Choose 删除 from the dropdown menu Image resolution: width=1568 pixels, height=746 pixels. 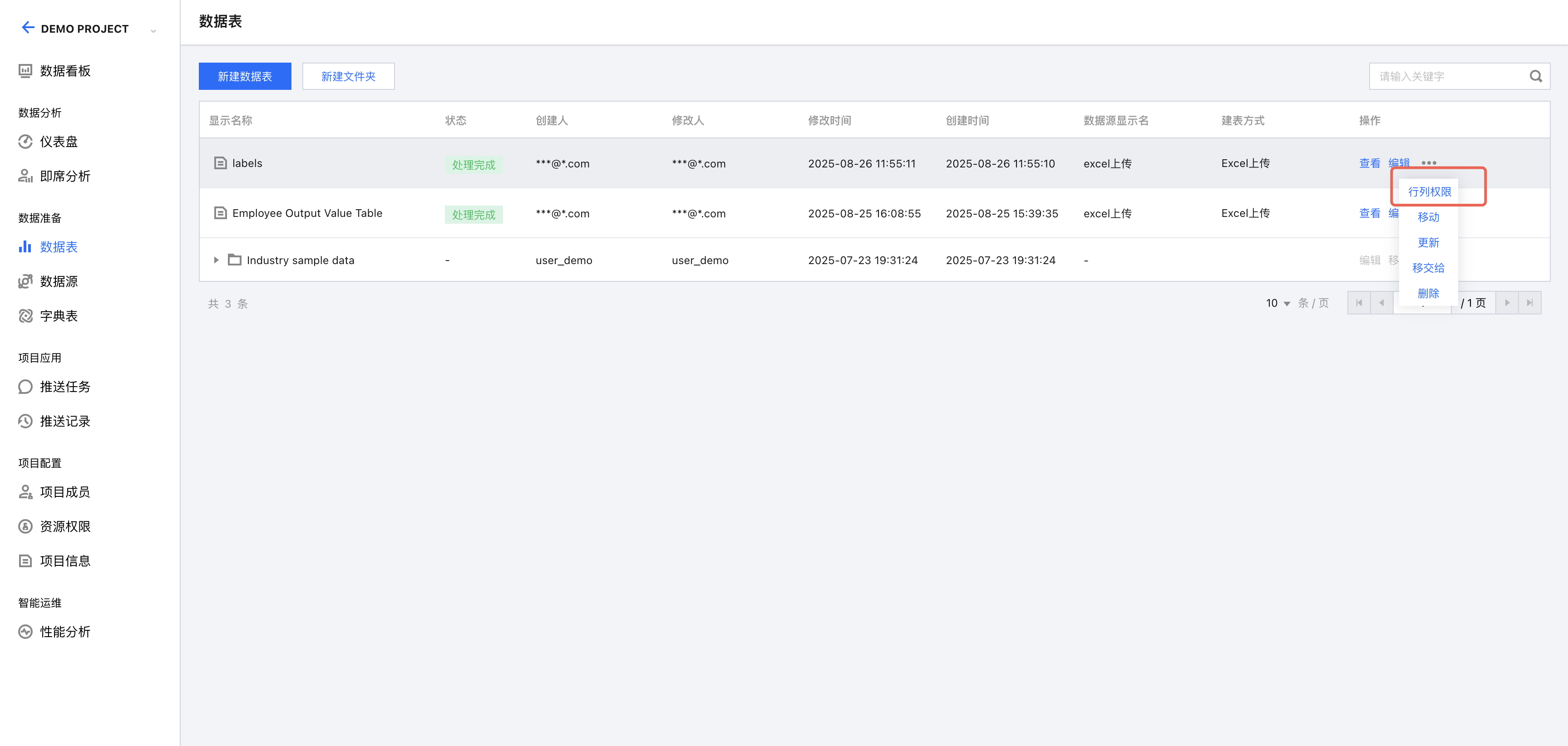tap(1428, 293)
